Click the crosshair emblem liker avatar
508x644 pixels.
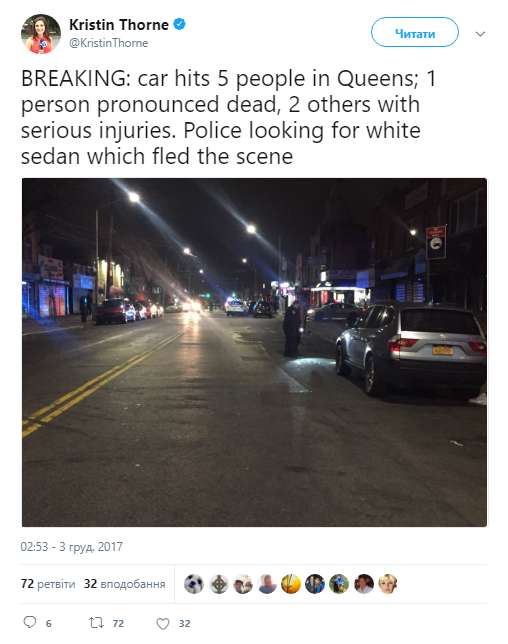[x=218, y=584]
